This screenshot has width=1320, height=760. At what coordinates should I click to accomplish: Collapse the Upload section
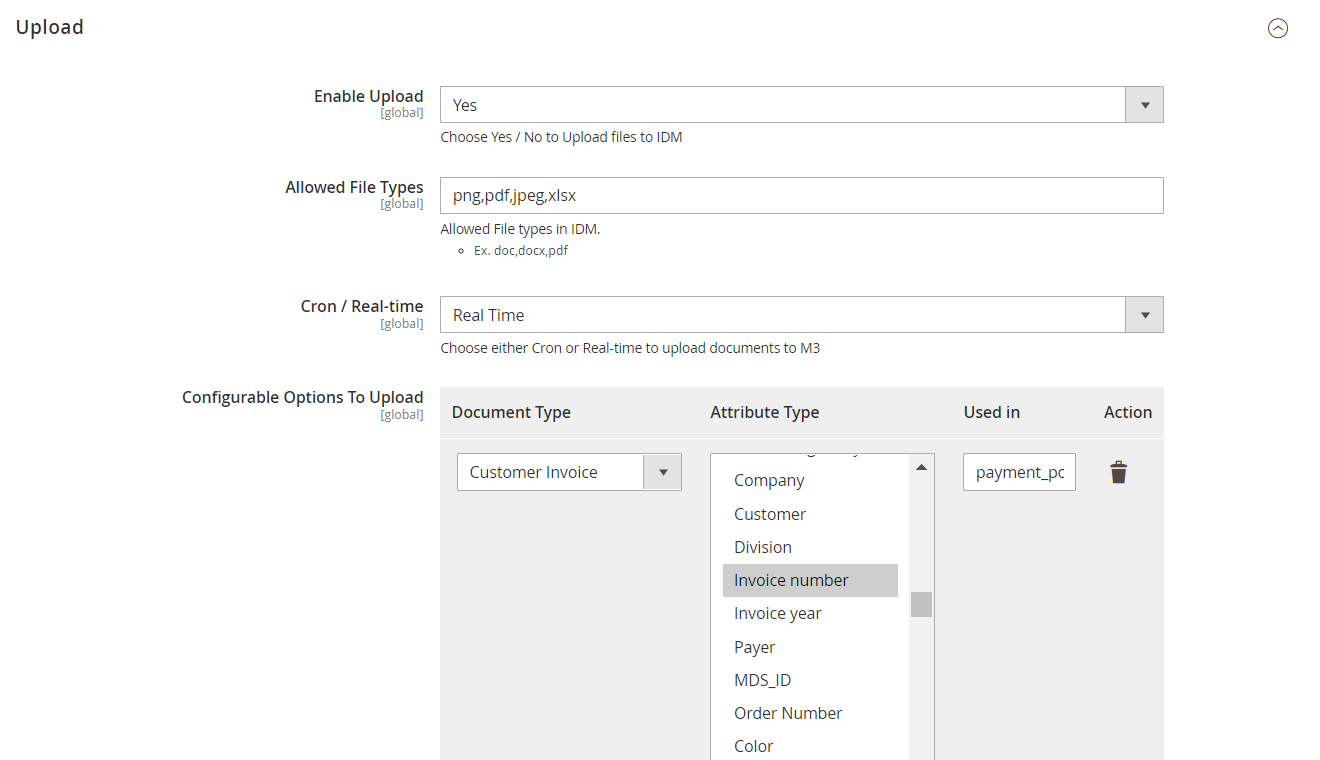click(1277, 28)
